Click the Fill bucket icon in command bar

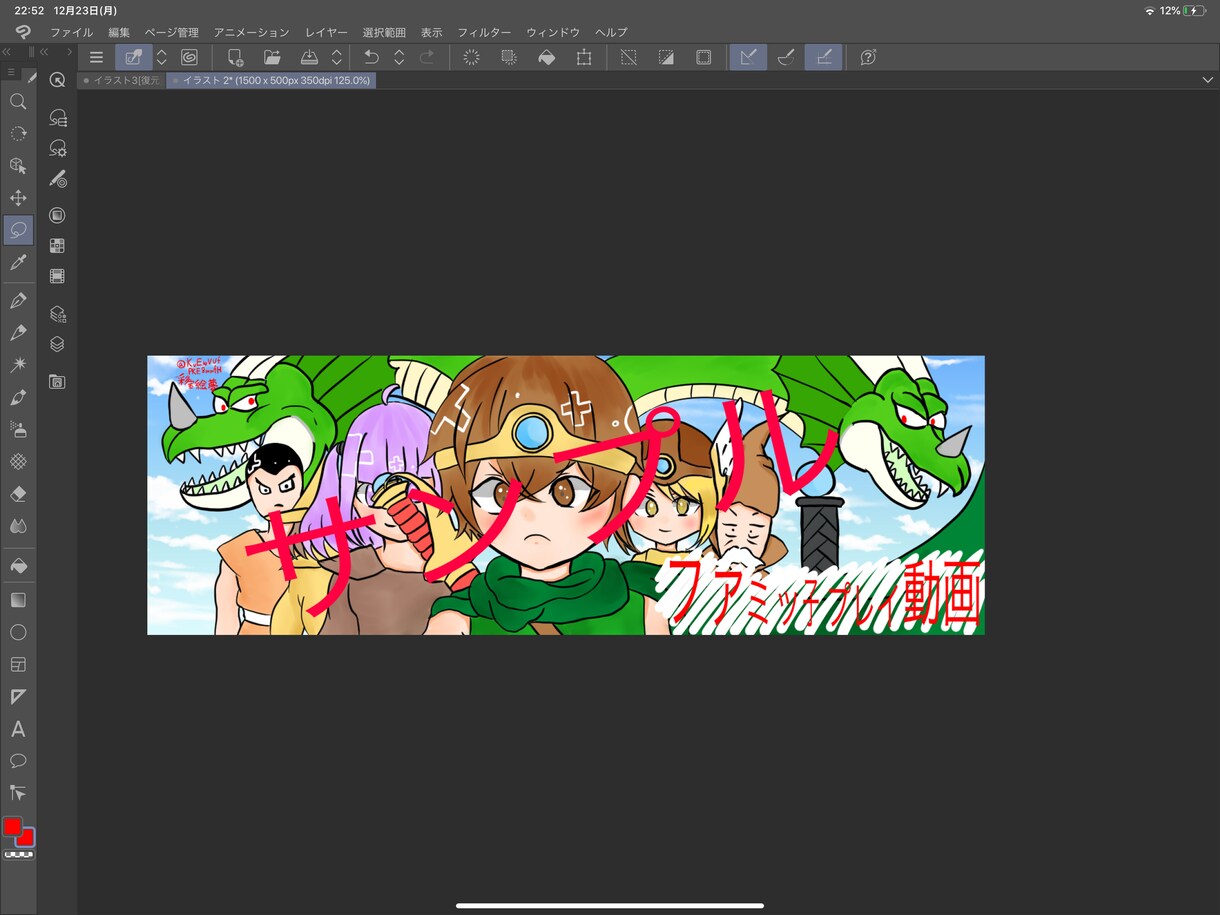tap(547, 57)
